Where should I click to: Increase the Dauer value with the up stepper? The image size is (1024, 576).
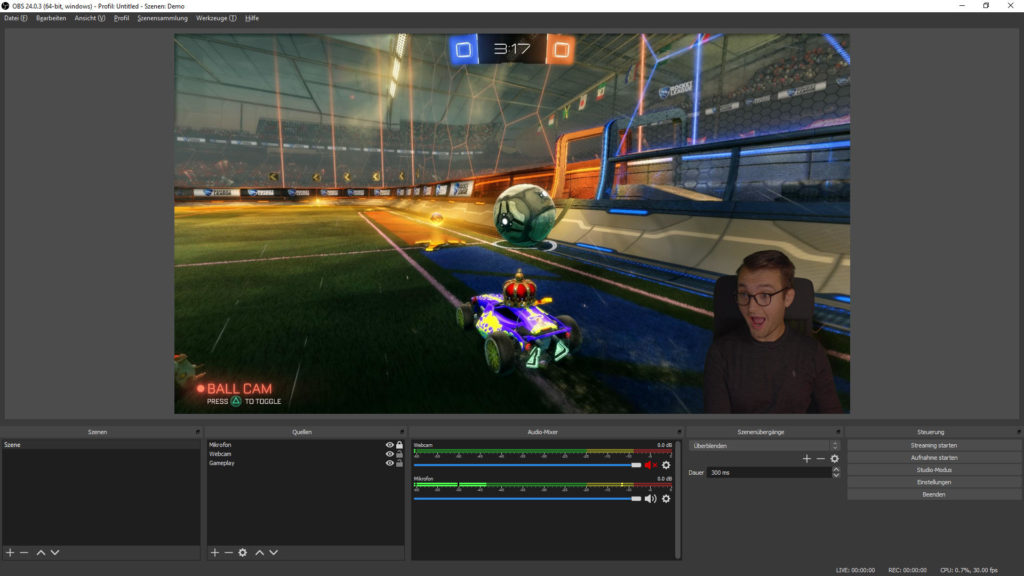coord(836,470)
